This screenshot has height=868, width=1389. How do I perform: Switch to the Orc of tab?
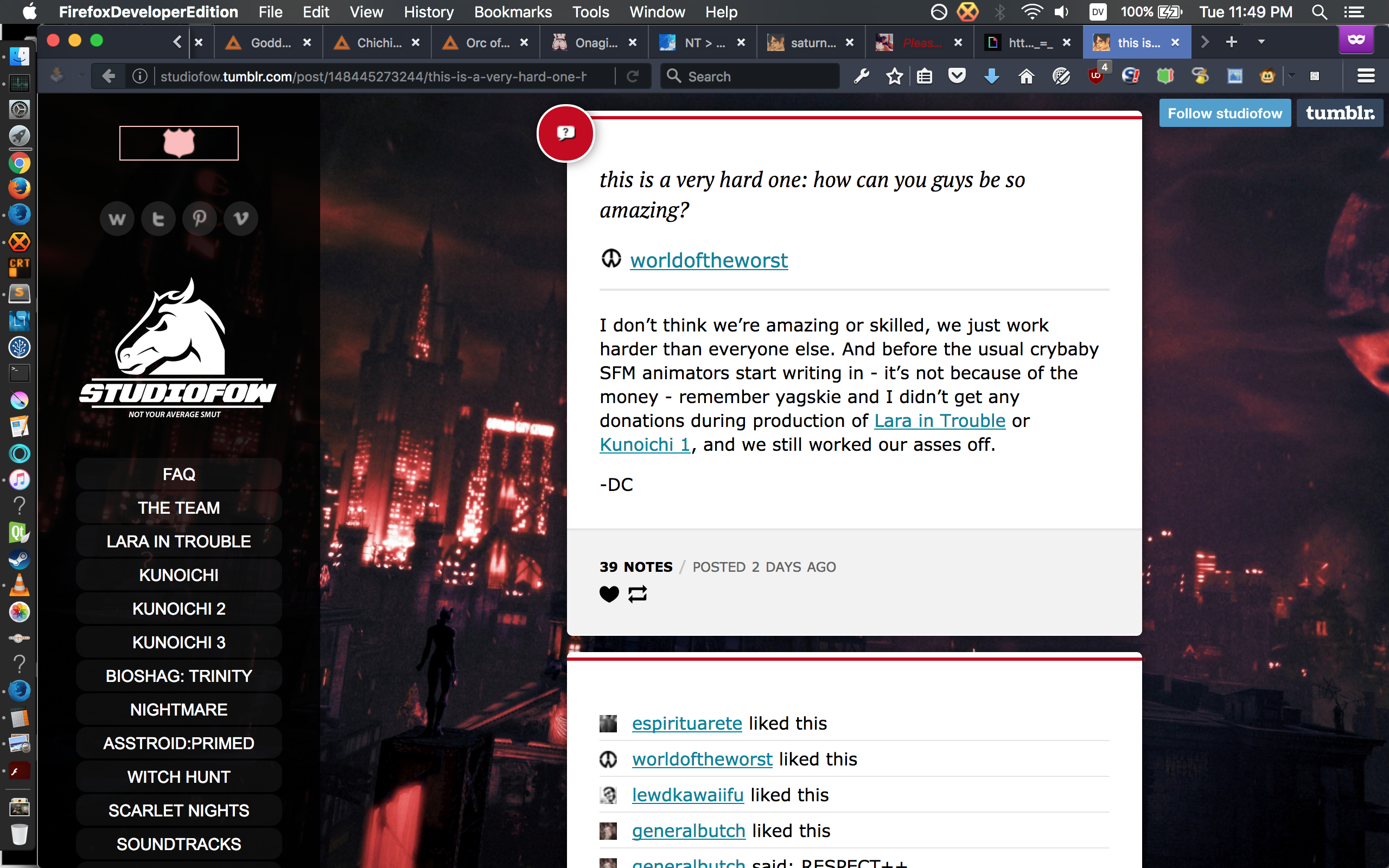pos(486,42)
